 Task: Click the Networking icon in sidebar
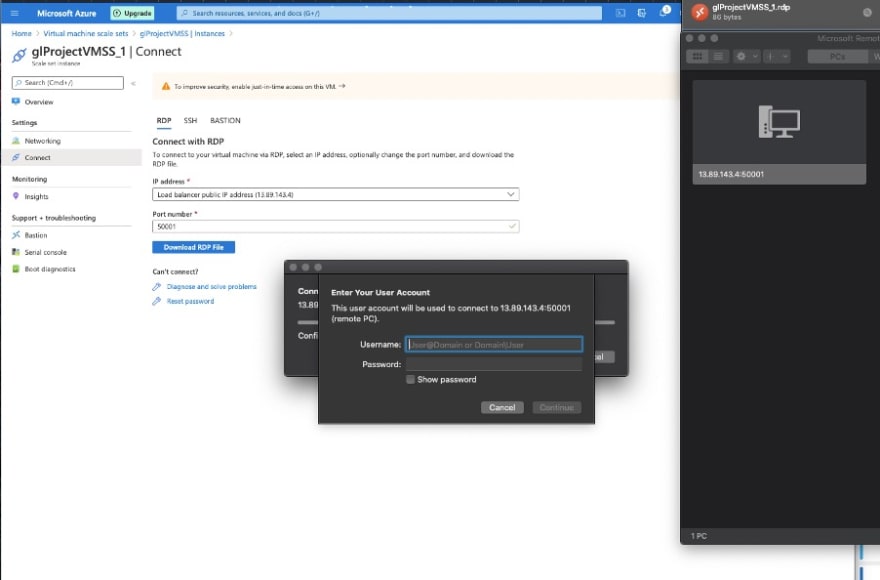pyautogui.click(x=16, y=140)
